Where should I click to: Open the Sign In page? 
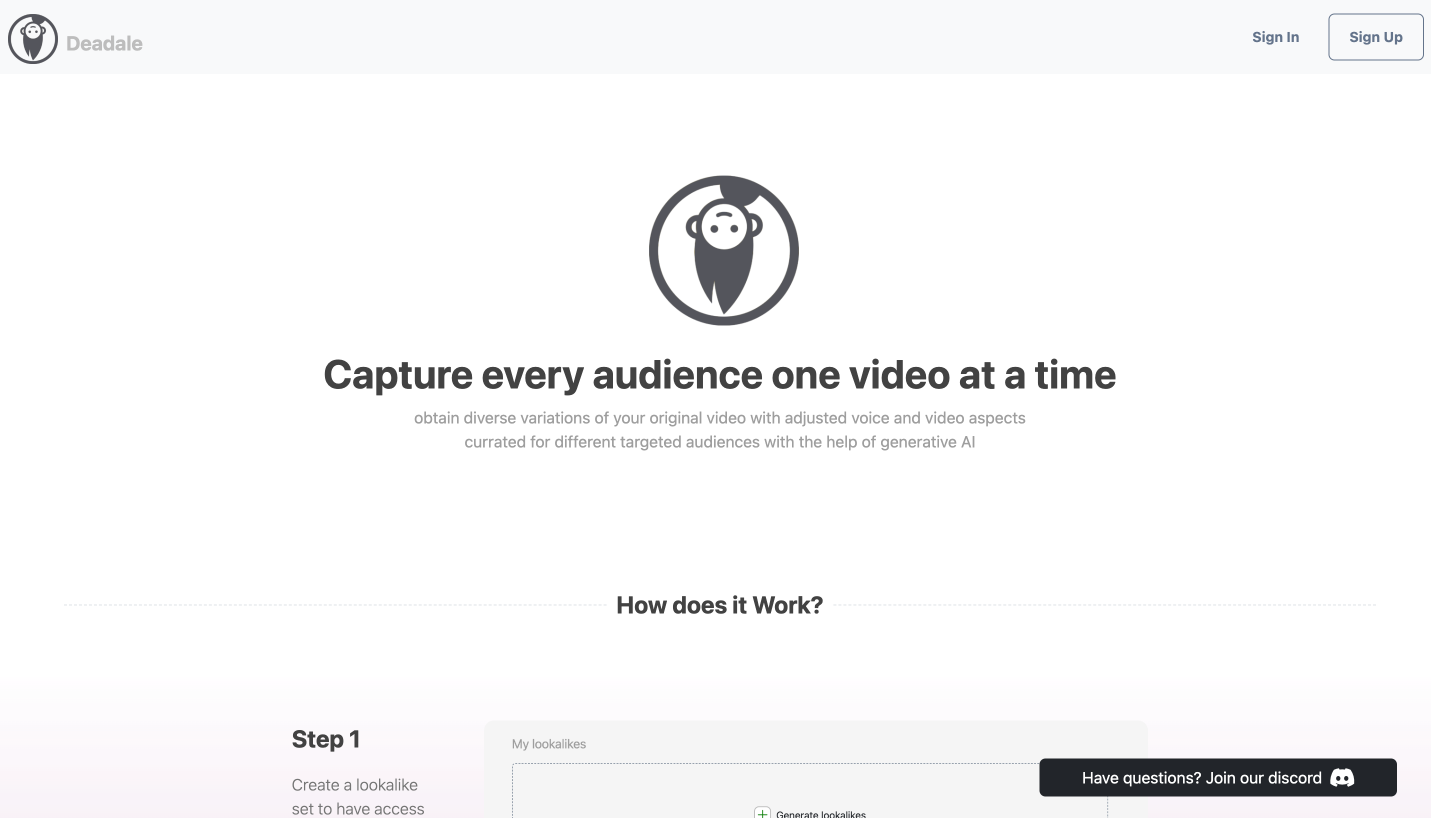1275,37
